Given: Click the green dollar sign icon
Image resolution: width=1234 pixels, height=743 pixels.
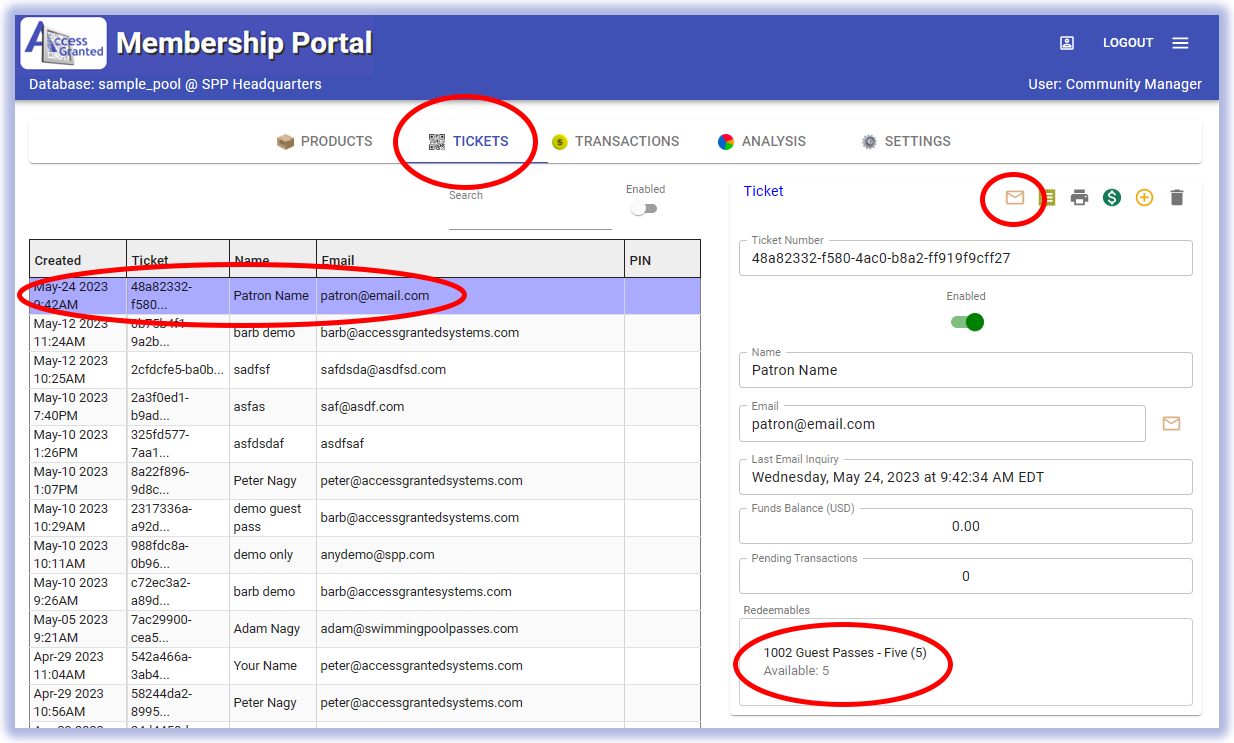Looking at the screenshot, I should pyautogui.click(x=1111, y=198).
